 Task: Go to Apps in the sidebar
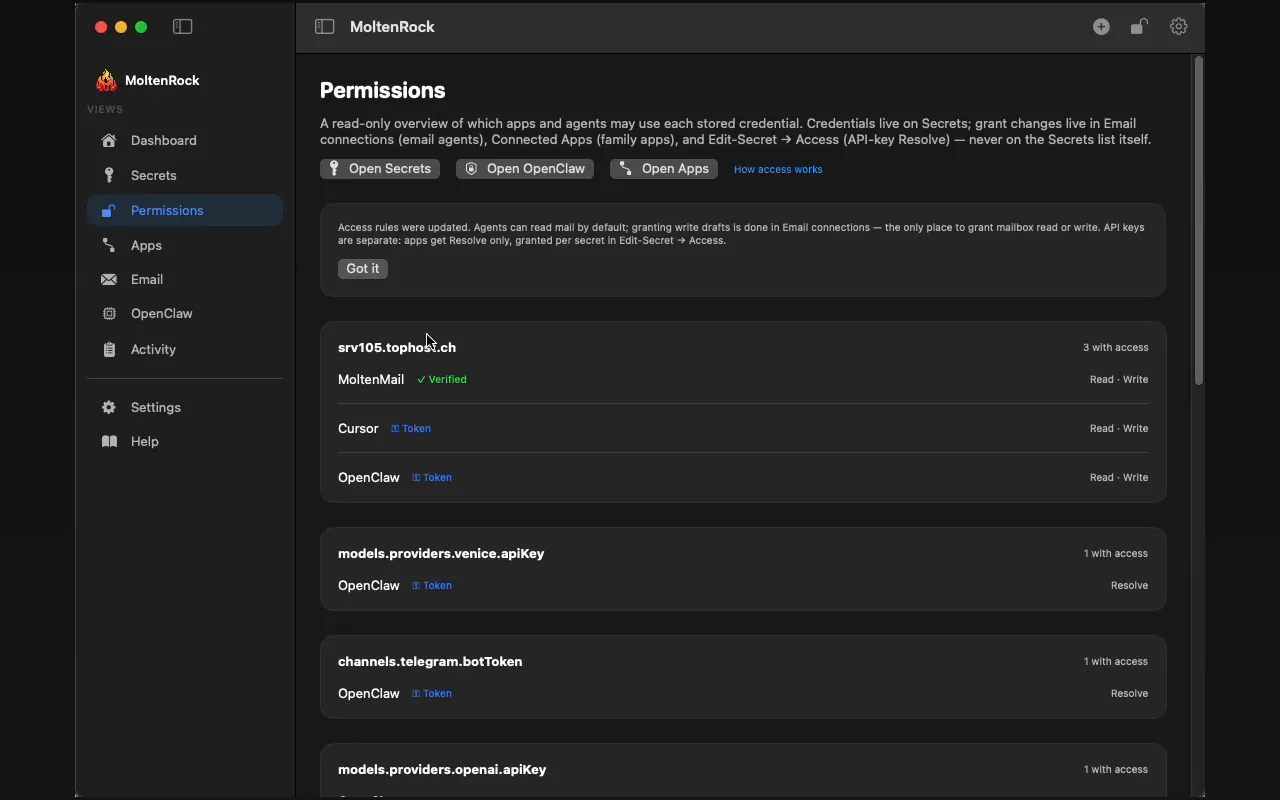coord(185,245)
